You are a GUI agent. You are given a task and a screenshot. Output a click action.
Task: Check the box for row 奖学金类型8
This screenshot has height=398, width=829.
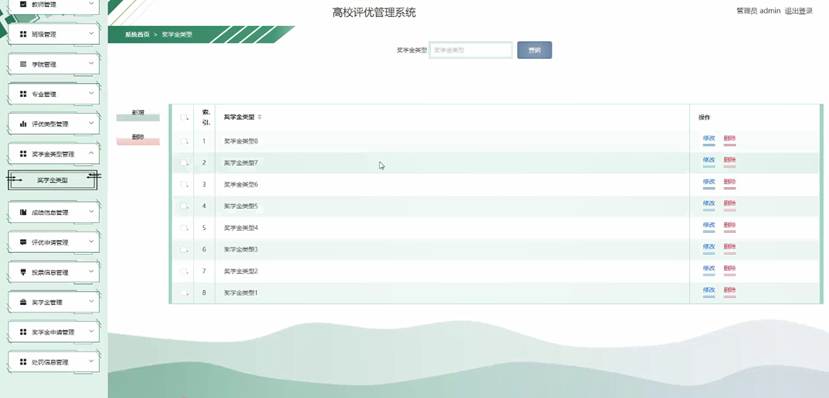[183, 141]
